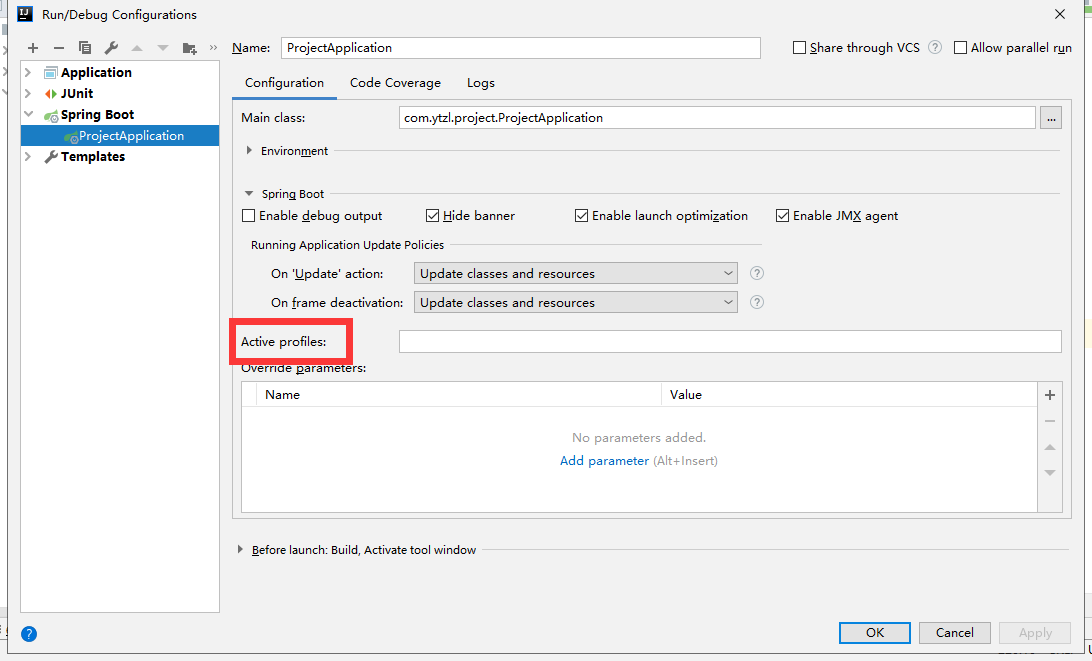
Task: Select Application node in tree
Action: (x=96, y=72)
